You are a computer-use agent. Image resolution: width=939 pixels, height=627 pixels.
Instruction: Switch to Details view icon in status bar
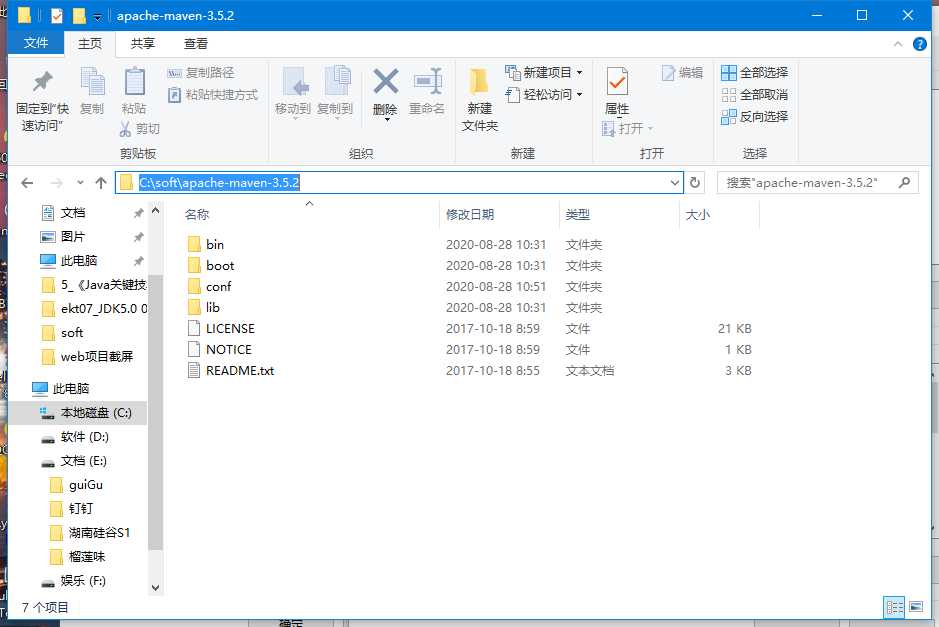tap(895, 607)
